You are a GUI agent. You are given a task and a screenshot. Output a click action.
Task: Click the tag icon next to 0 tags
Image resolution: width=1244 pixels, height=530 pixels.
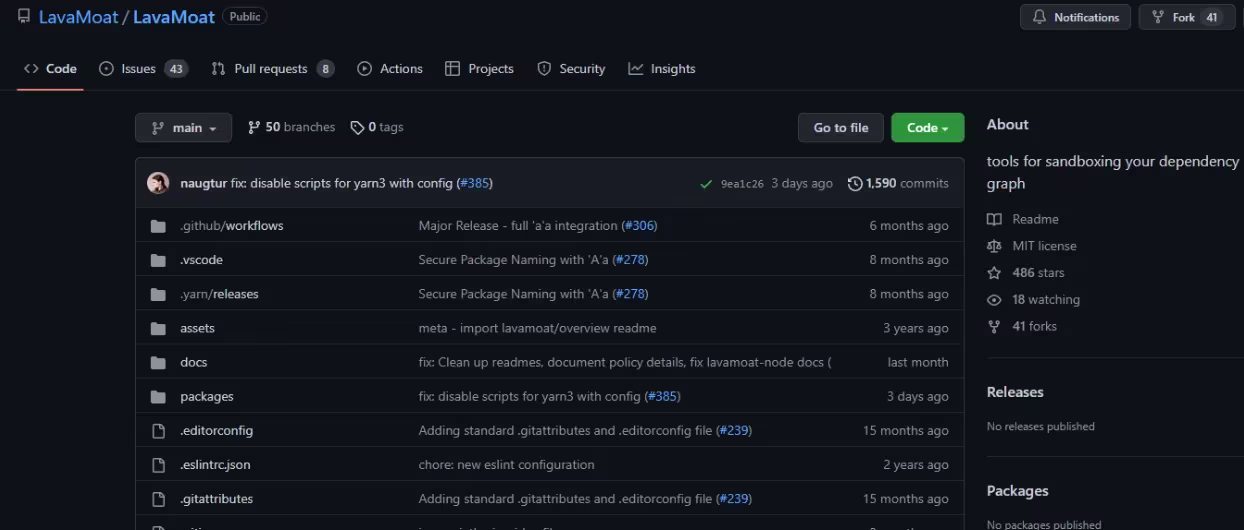(x=357, y=128)
